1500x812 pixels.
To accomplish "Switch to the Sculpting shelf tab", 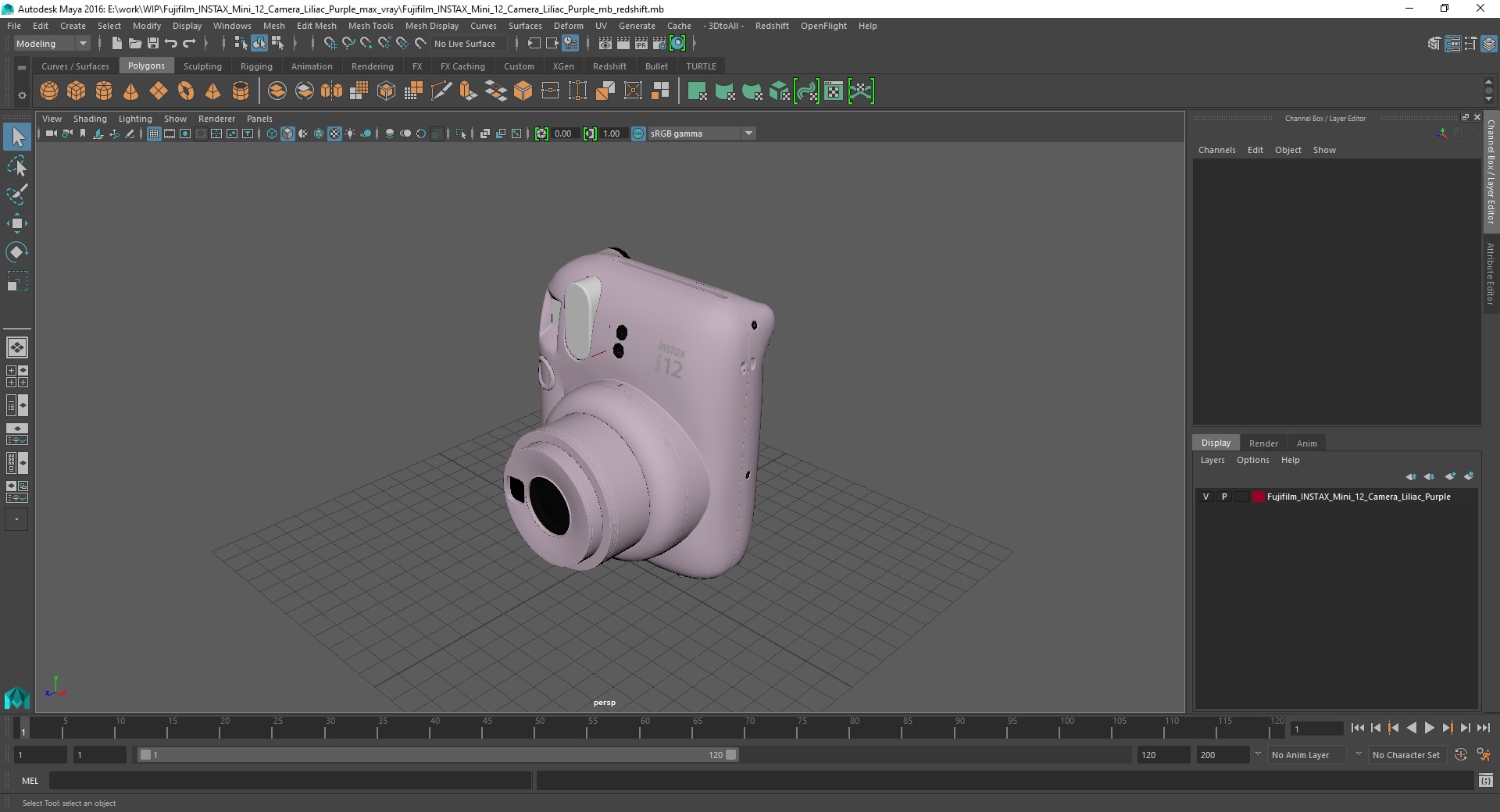I will (202, 66).
